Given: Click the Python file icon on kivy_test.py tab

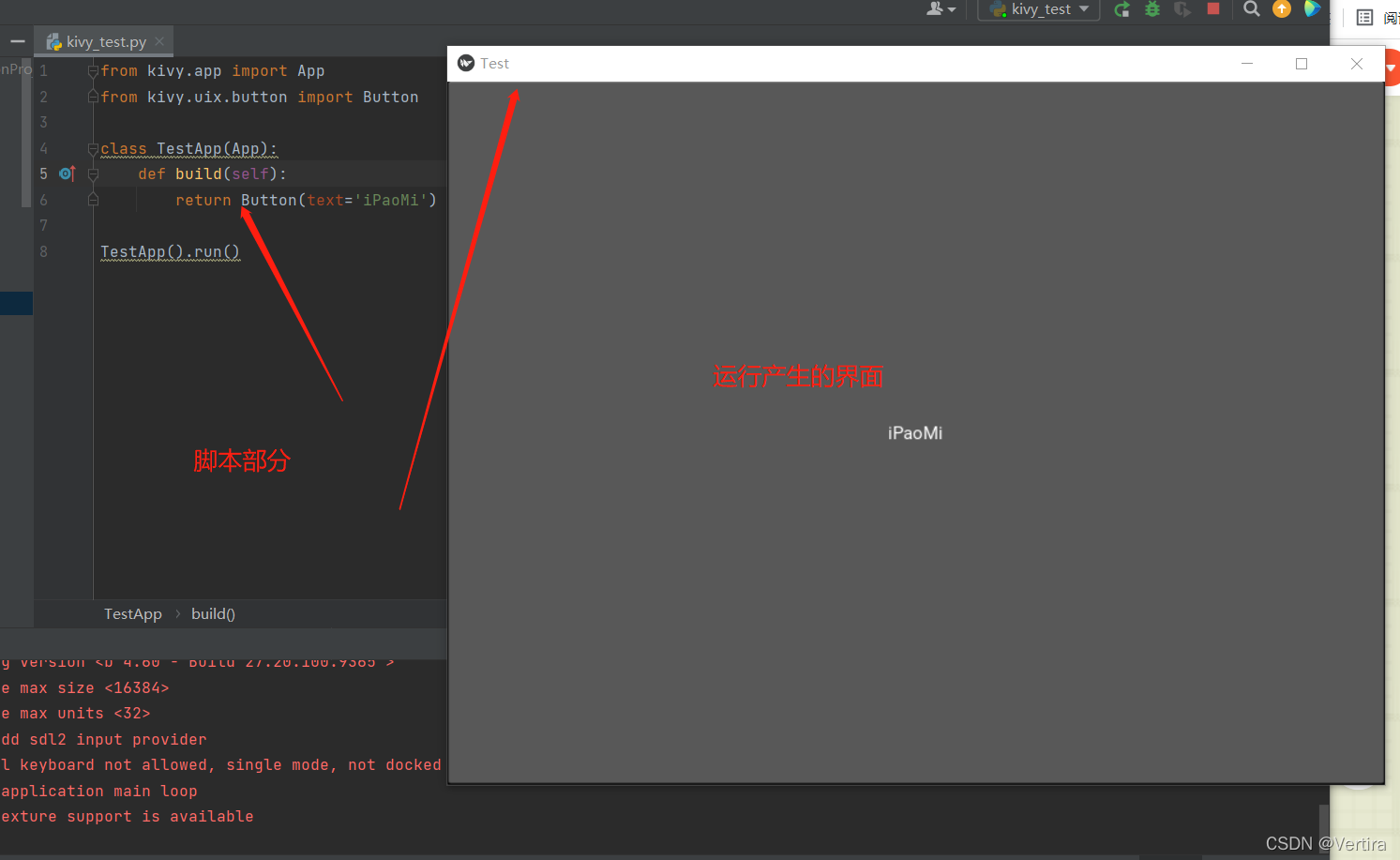Looking at the screenshot, I should point(54,42).
